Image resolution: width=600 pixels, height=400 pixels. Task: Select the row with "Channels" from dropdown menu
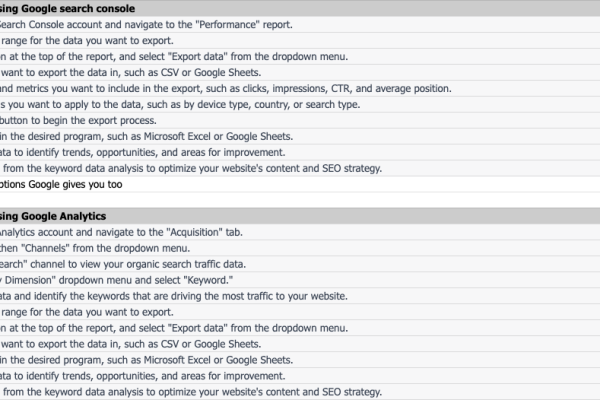tap(300, 248)
